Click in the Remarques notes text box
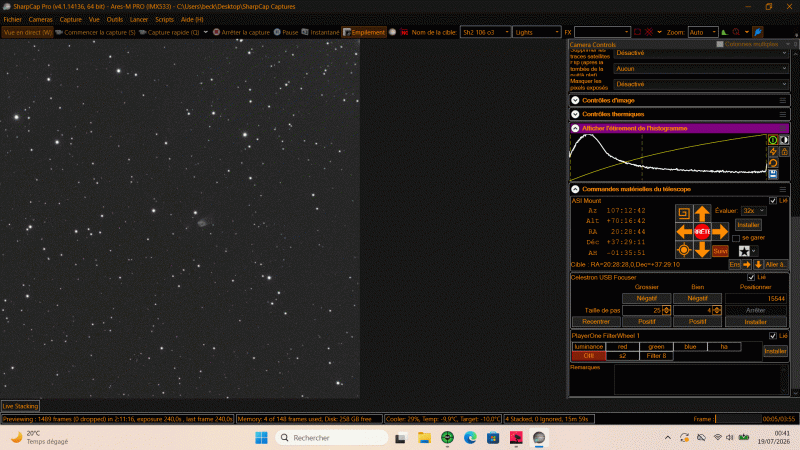800x450 pixels. [701, 380]
